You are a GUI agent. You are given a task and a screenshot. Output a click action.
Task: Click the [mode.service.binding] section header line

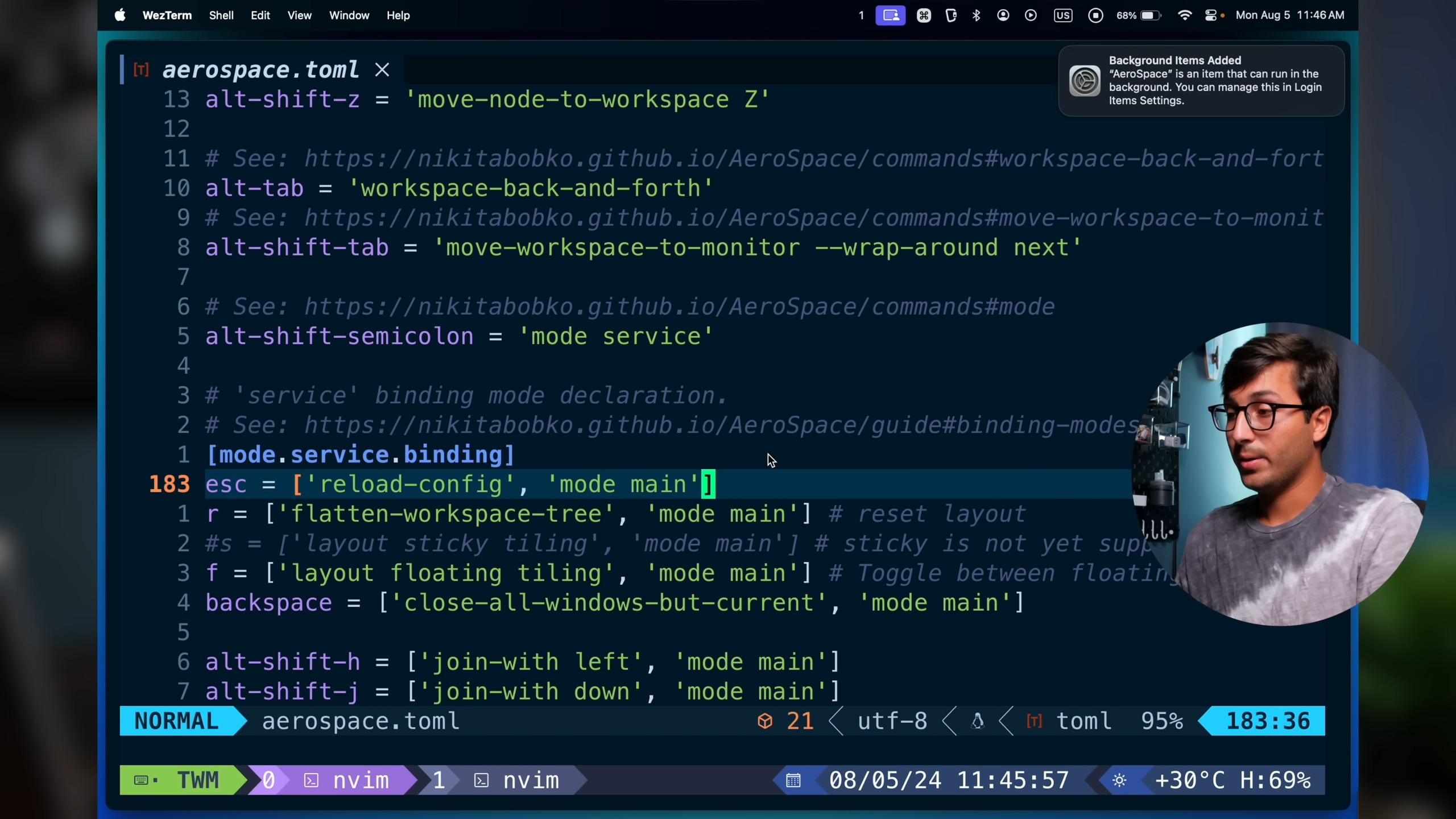[x=361, y=455]
